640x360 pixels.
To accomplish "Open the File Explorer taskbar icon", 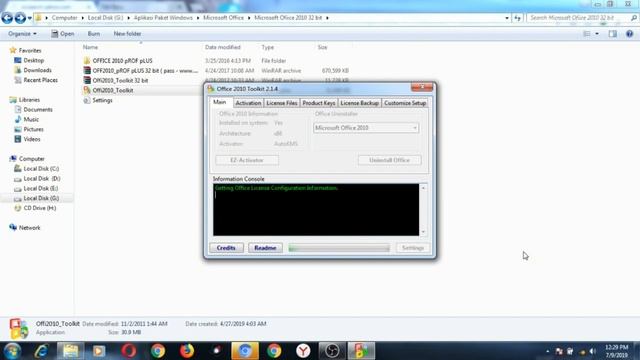I will 71,351.
